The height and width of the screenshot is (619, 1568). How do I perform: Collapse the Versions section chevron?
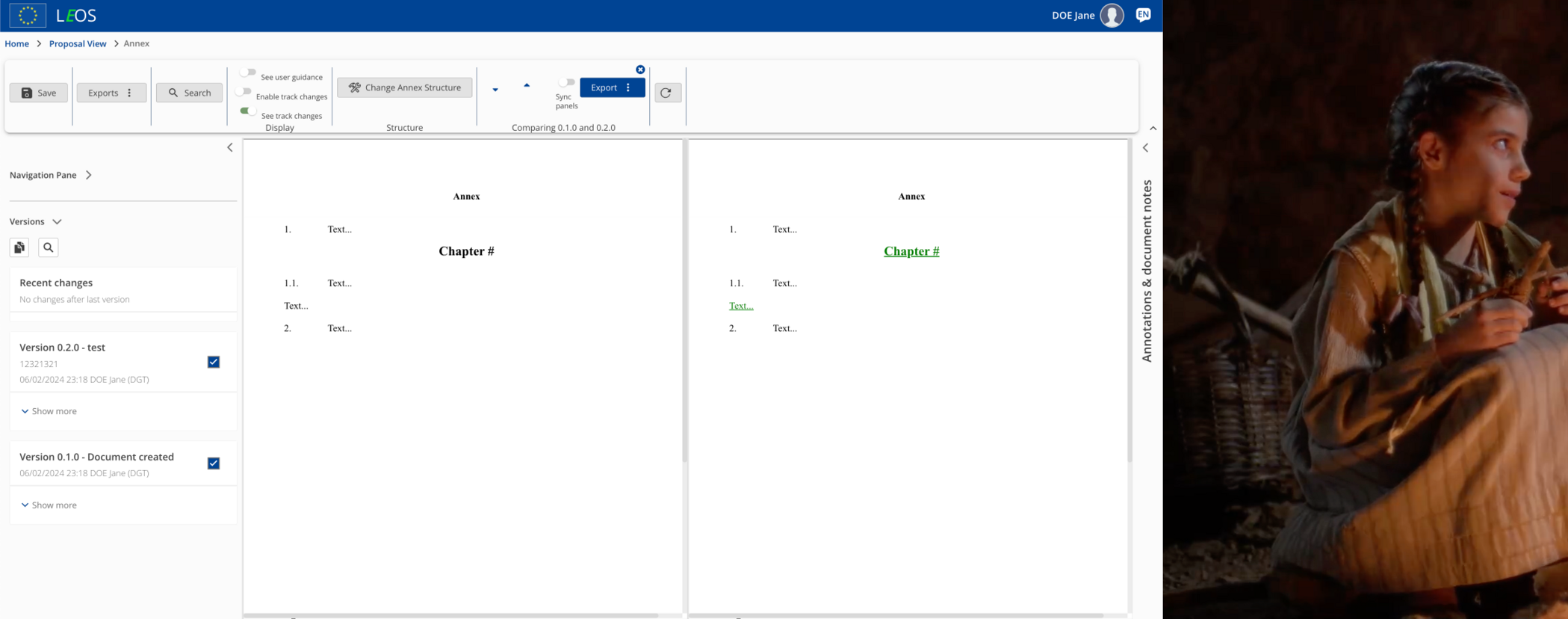[57, 222]
